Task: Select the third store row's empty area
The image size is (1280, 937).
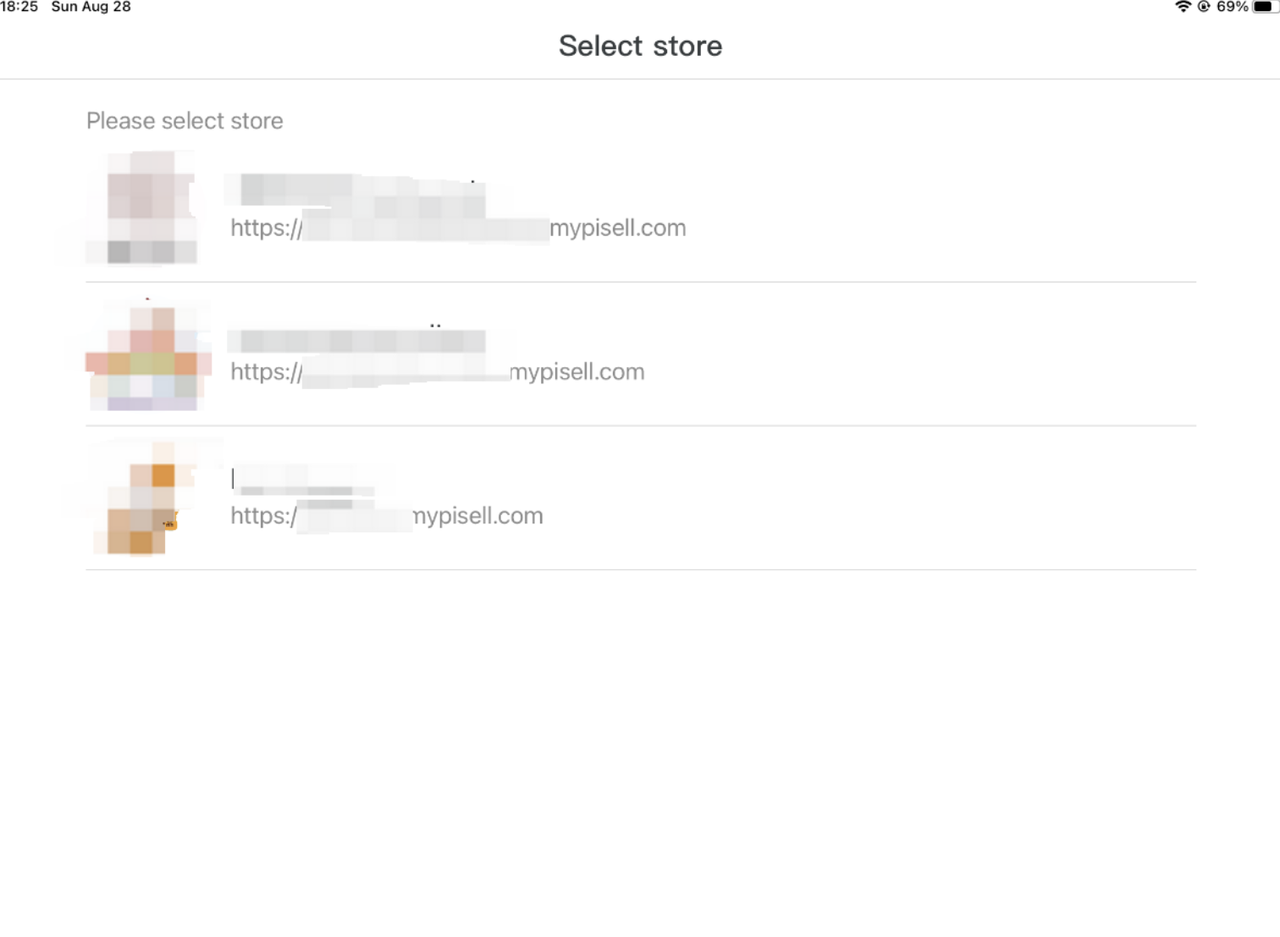Action: (x=870, y=498)
